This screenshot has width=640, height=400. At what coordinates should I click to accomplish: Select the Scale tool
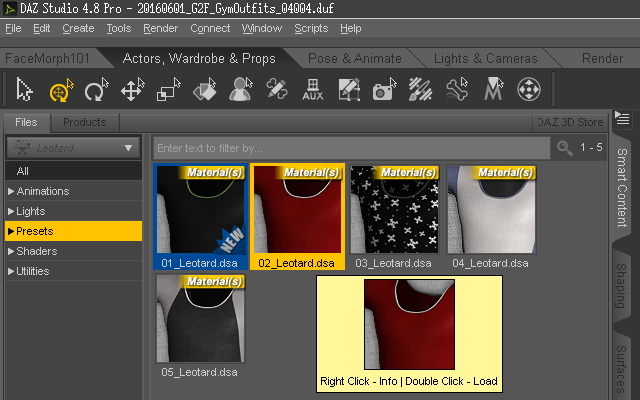coord(168,89)
